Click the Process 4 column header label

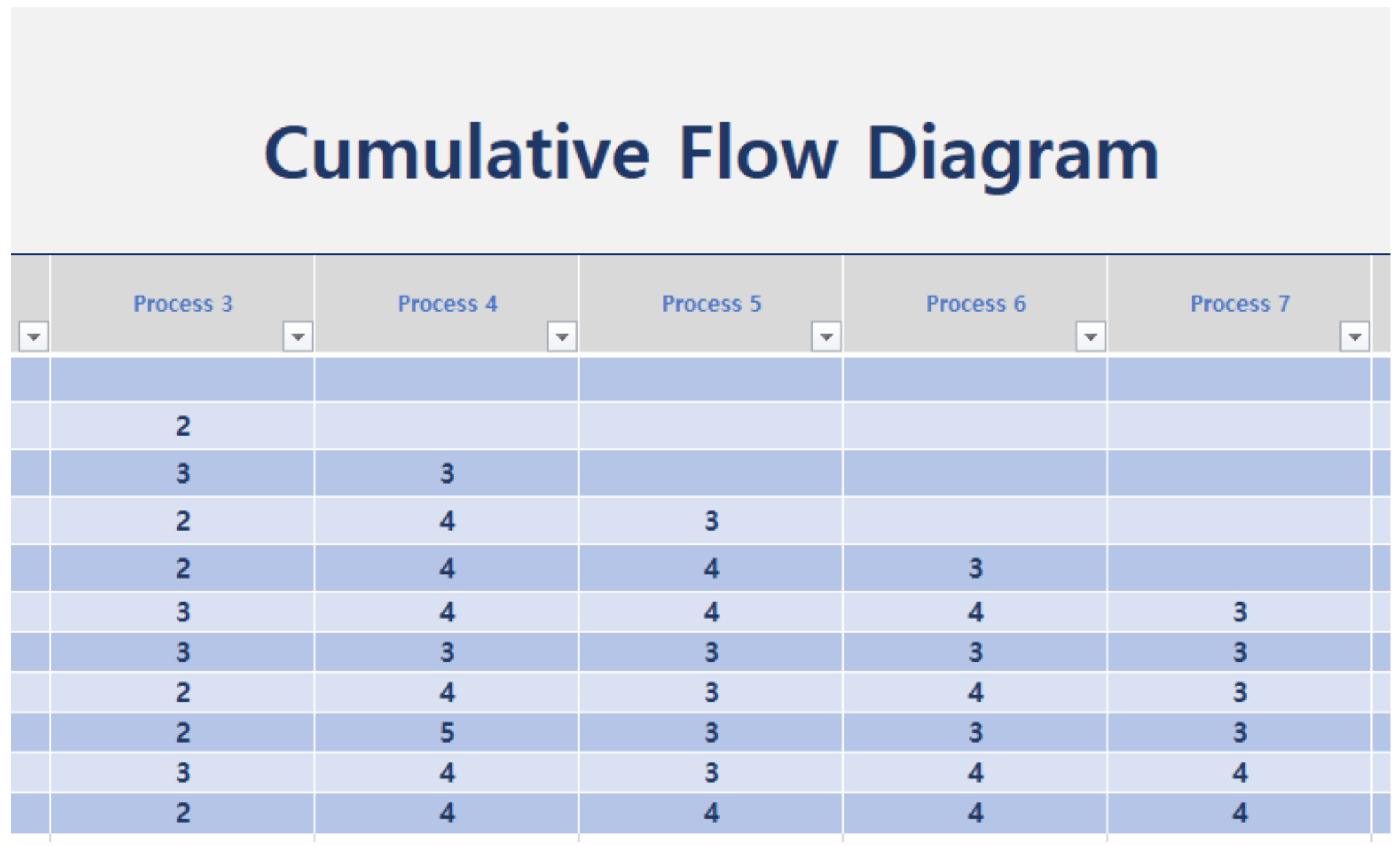tap(447, 304)
